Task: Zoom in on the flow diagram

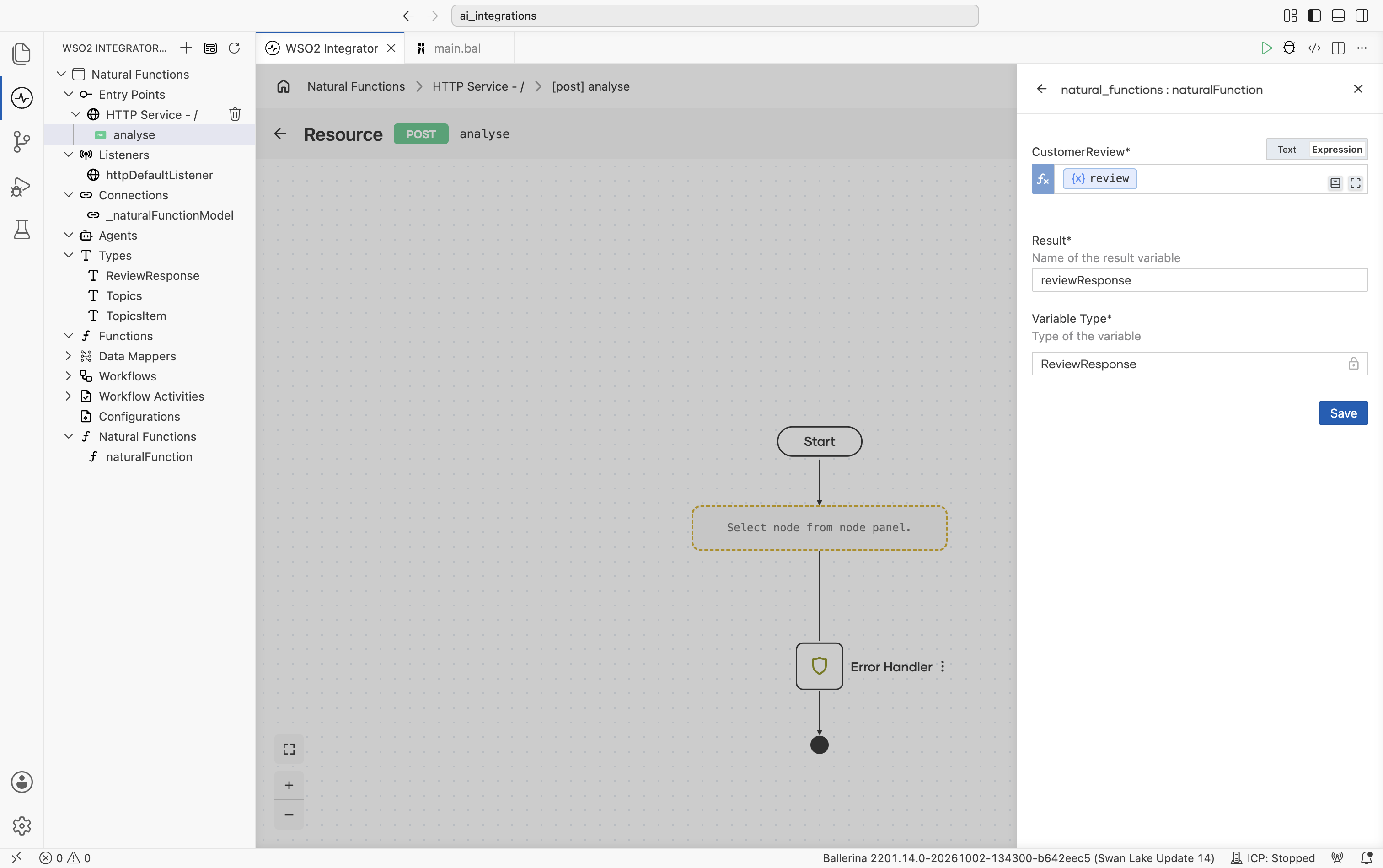Action: point(289,785)
